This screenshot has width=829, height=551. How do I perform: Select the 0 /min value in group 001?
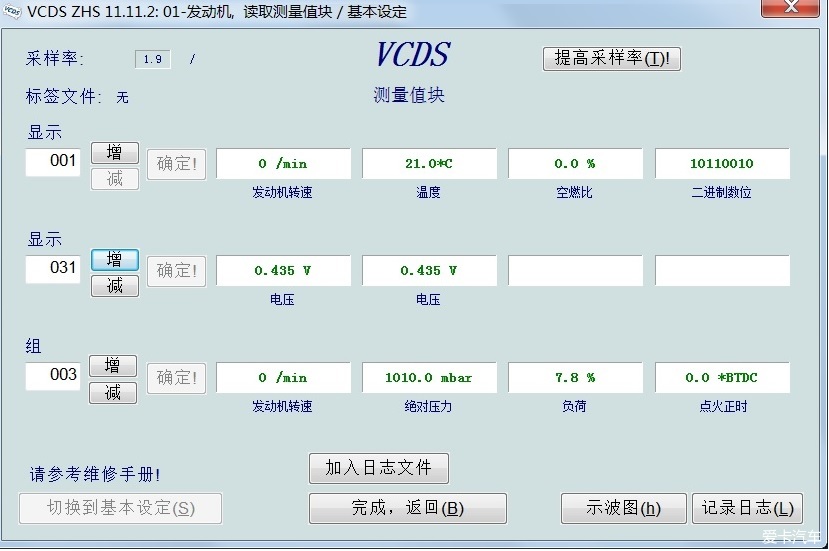(x=283, y=163)
